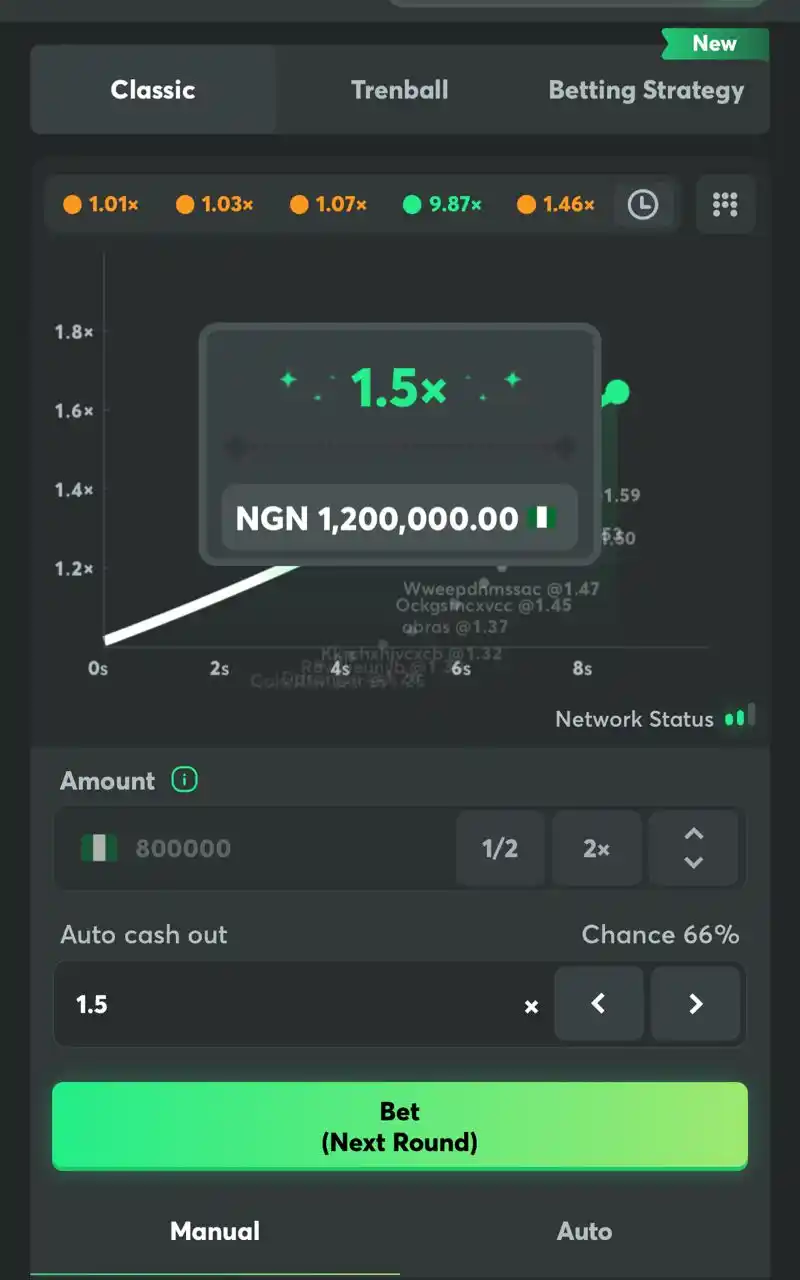
Task: Switch to the Trenball tab
Action: tap(399, 90)
